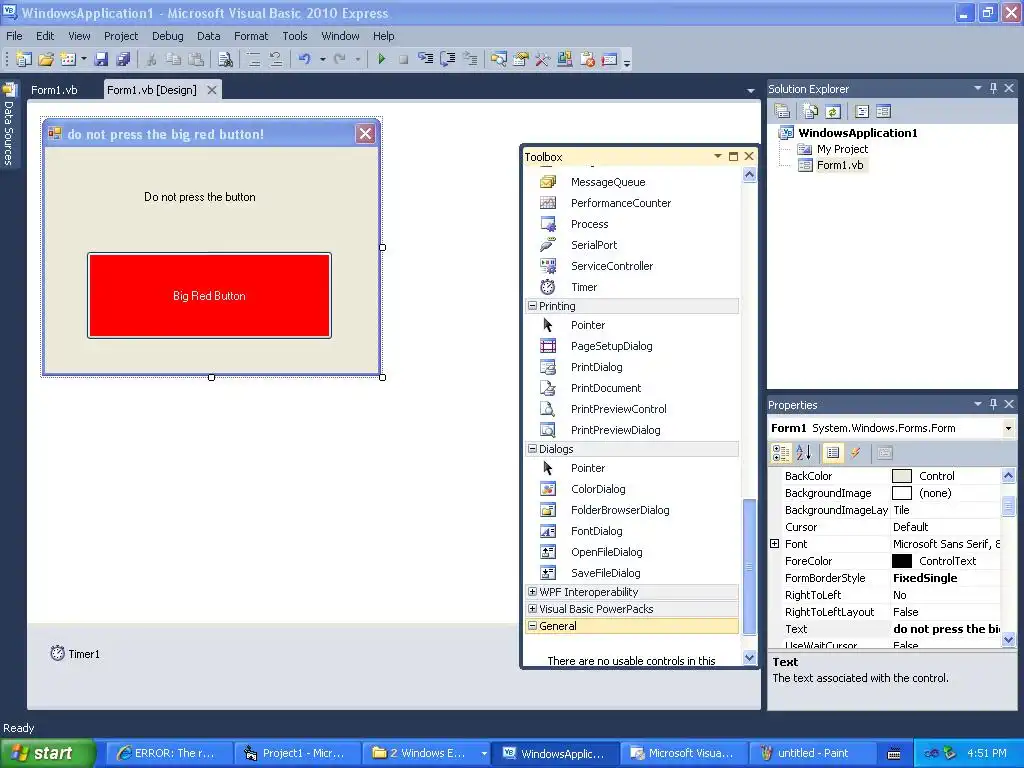
Task: Click the View Code icon in Solution Explorer
Action: pyautogui.click(x=862, y=112)
